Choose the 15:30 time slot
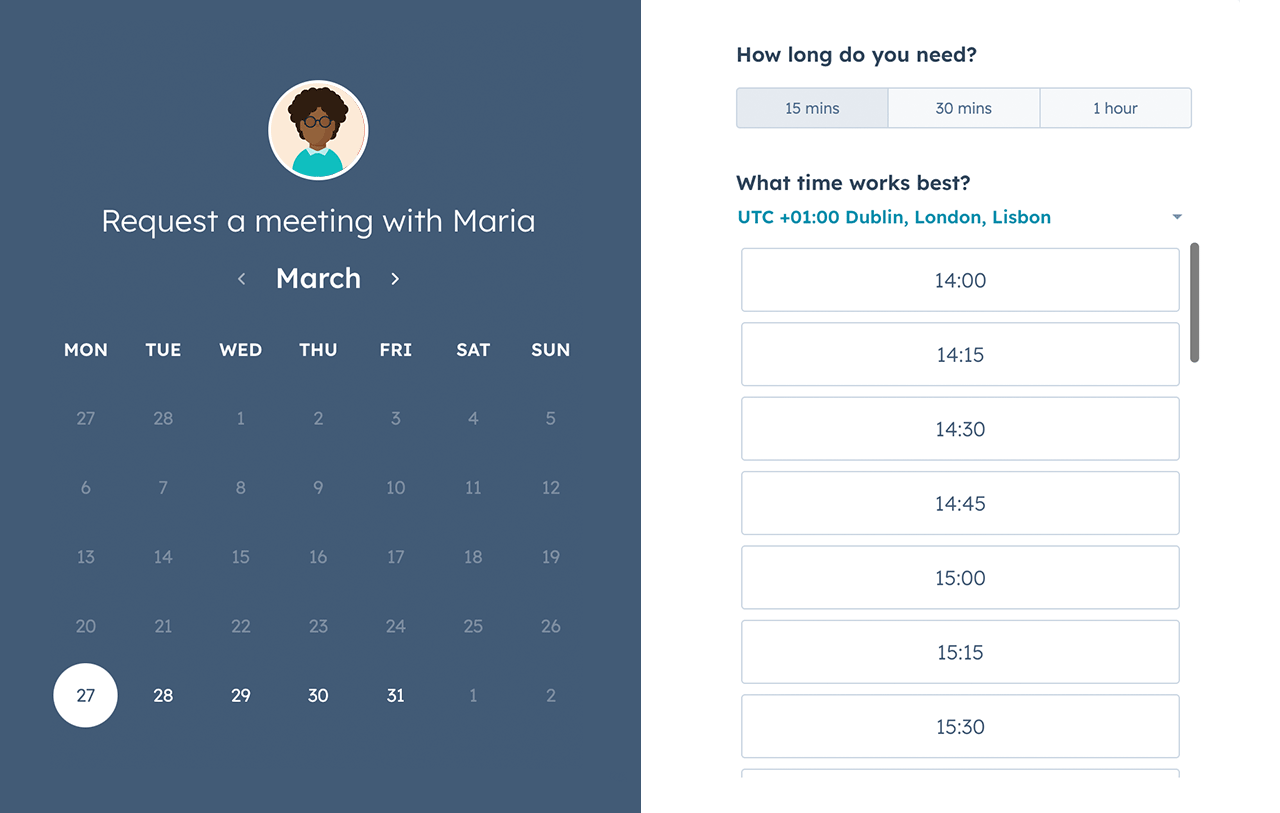 point(960,726)
